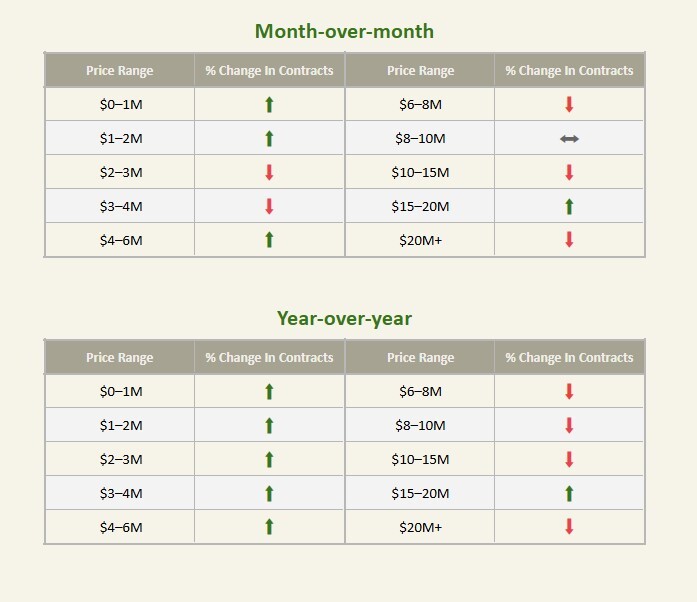
Task: Click the Month-over-month heading
Action: click(x=344, y=32)
